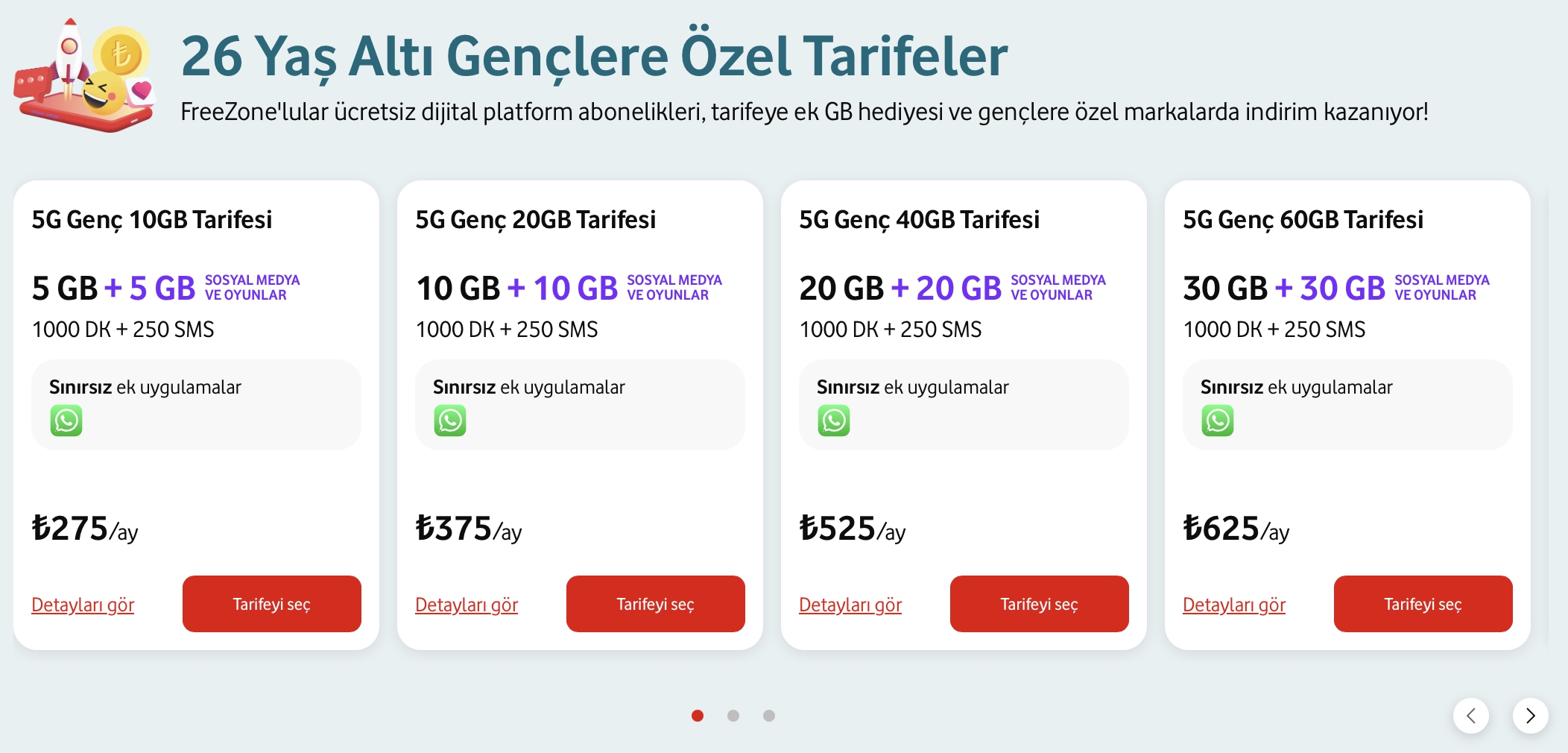
Task: Expand details of 5G Genç 40GB tariff
Action: (x=850, y=605)
